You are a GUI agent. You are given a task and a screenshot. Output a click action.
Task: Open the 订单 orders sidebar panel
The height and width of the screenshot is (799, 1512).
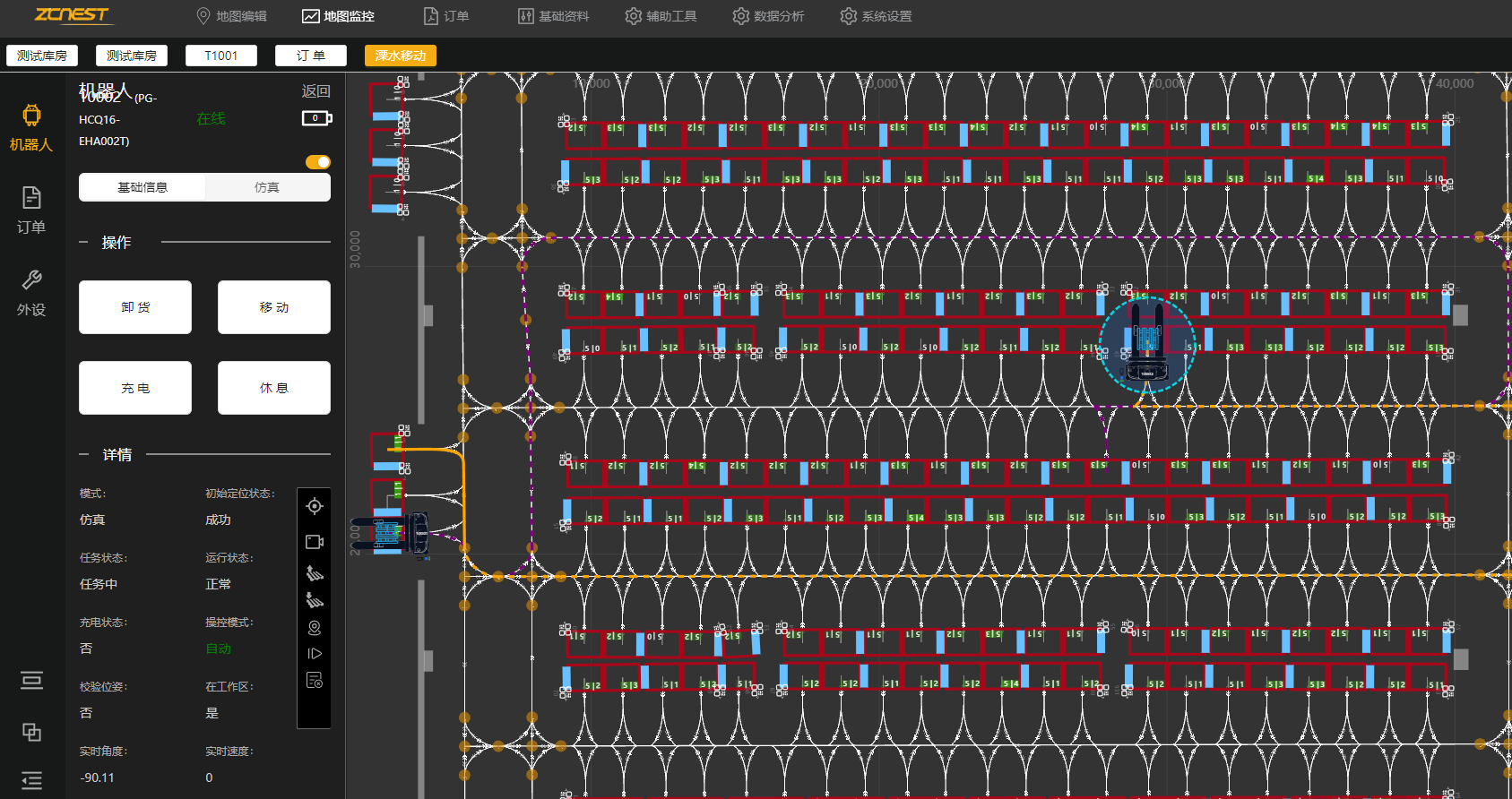point(31,210)
